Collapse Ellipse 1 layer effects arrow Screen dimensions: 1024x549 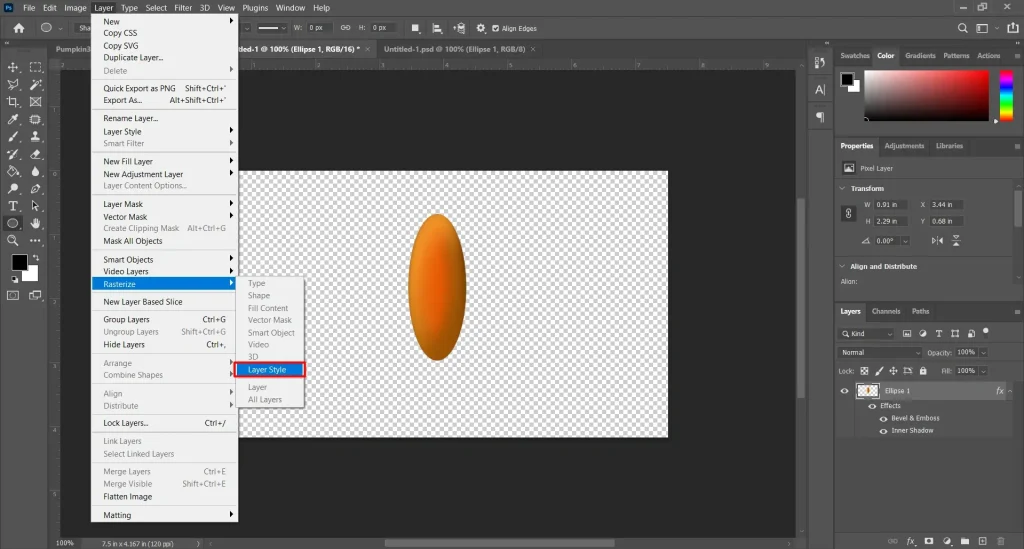pyautogui.click(x=1010, y=391)
